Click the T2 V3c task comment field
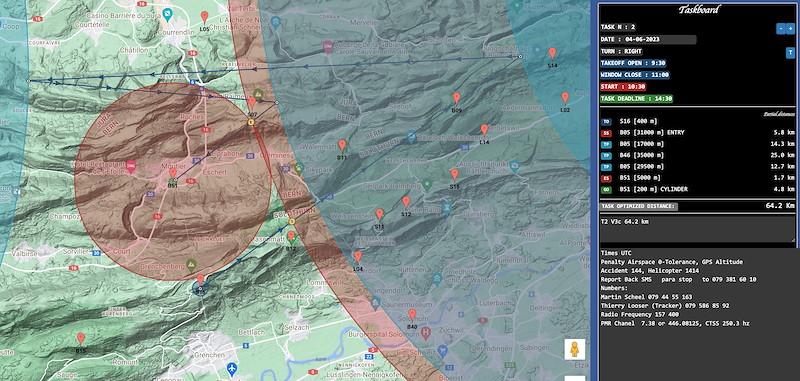This screenshot has height=381, width=800. (x=697, y=228)
